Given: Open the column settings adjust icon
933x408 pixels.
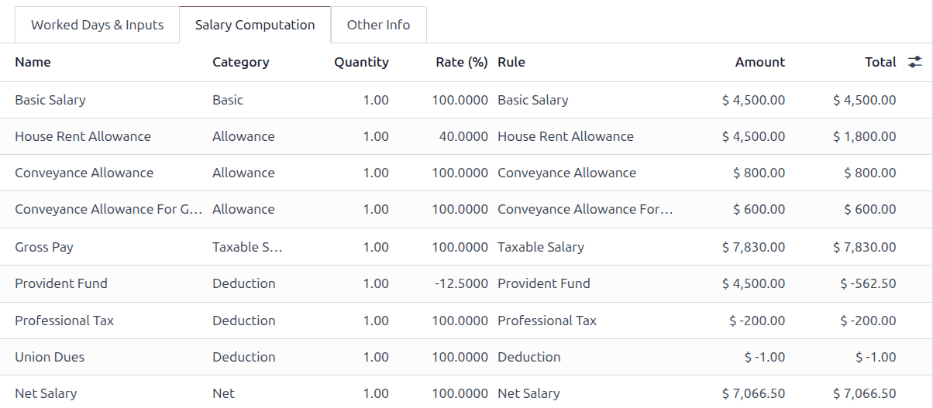Looking at the screenshot, I should (914, 62).
